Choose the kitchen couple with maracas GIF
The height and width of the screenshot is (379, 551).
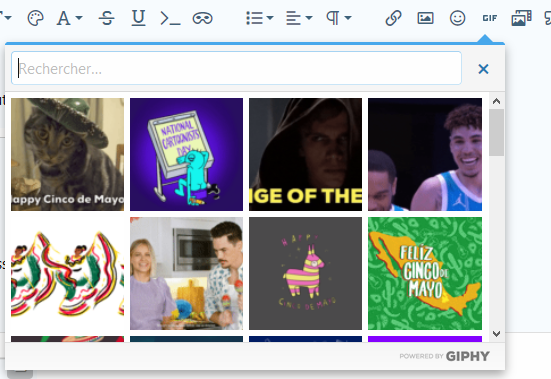coord(186,273)
